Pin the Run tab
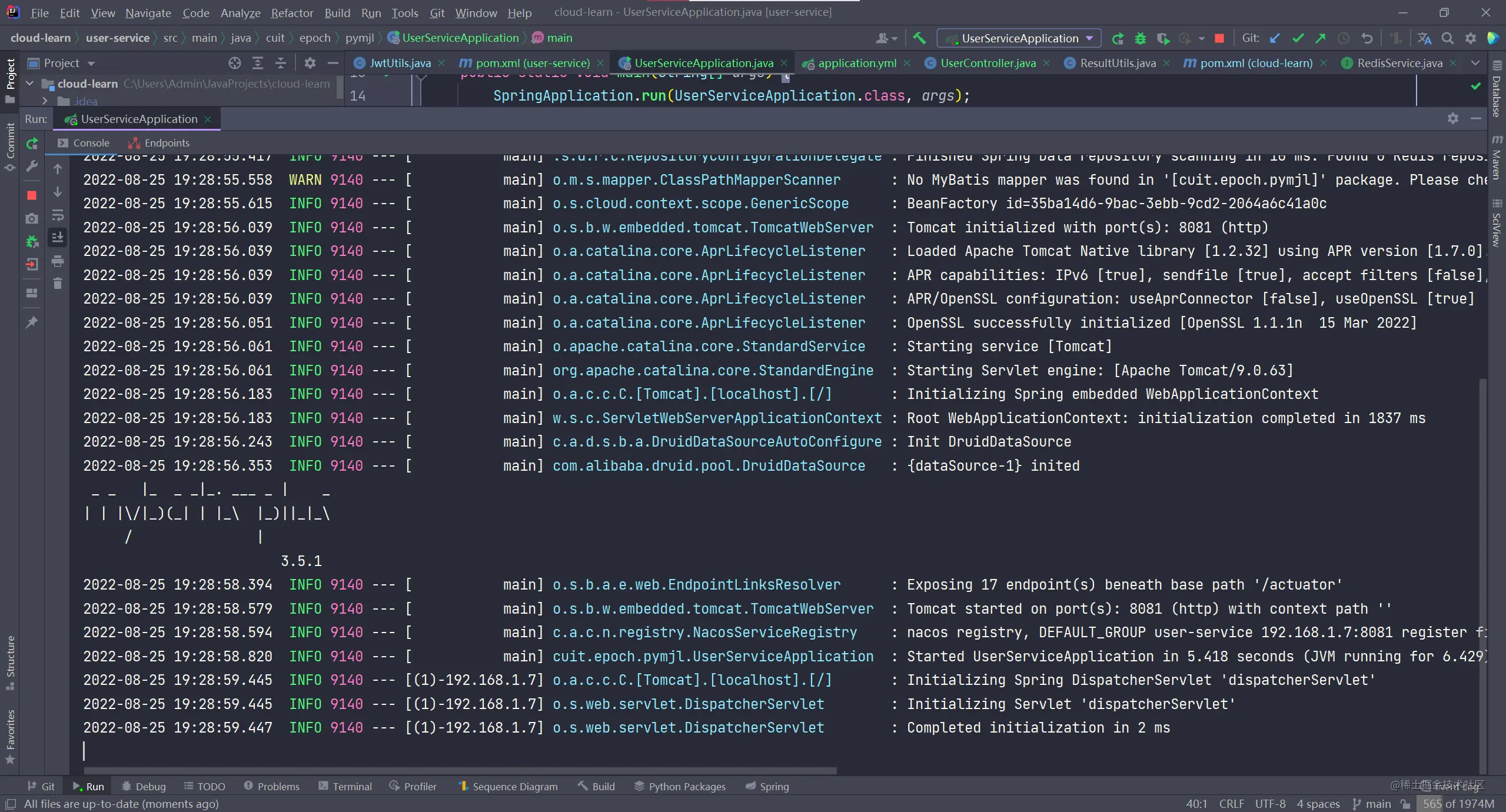Image resolution: width=1506 pixels, height=812 pixels. (x=32, y=322)
